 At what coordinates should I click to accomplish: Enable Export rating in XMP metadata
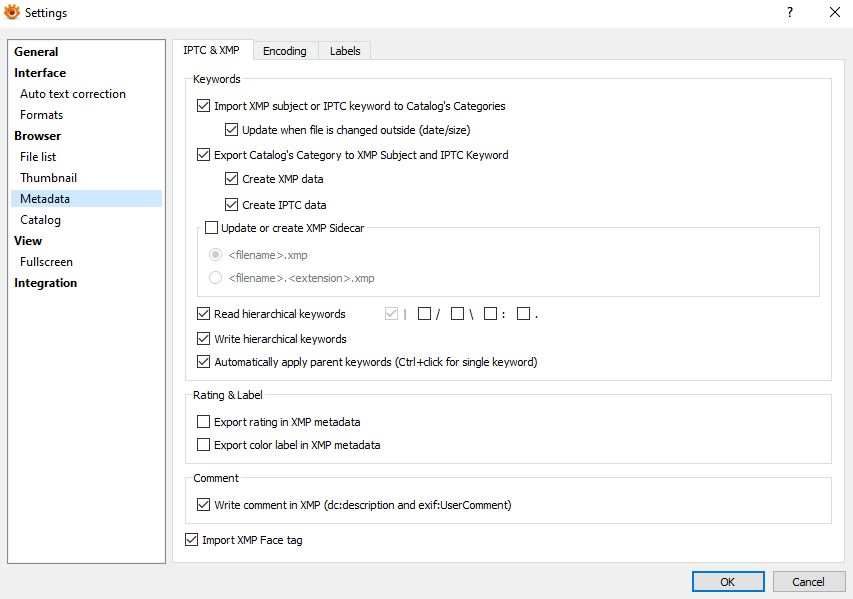[205, 422]
